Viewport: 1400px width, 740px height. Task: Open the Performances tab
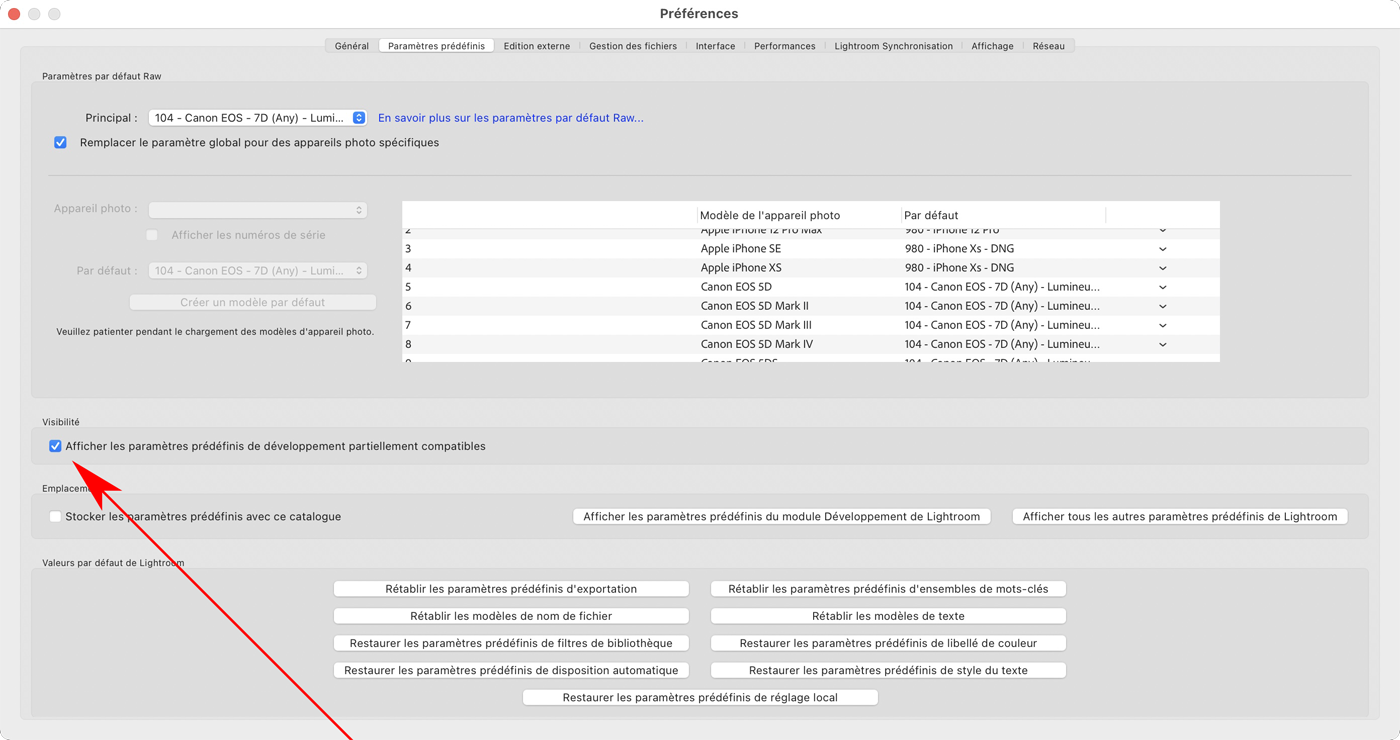coord(784,46)
